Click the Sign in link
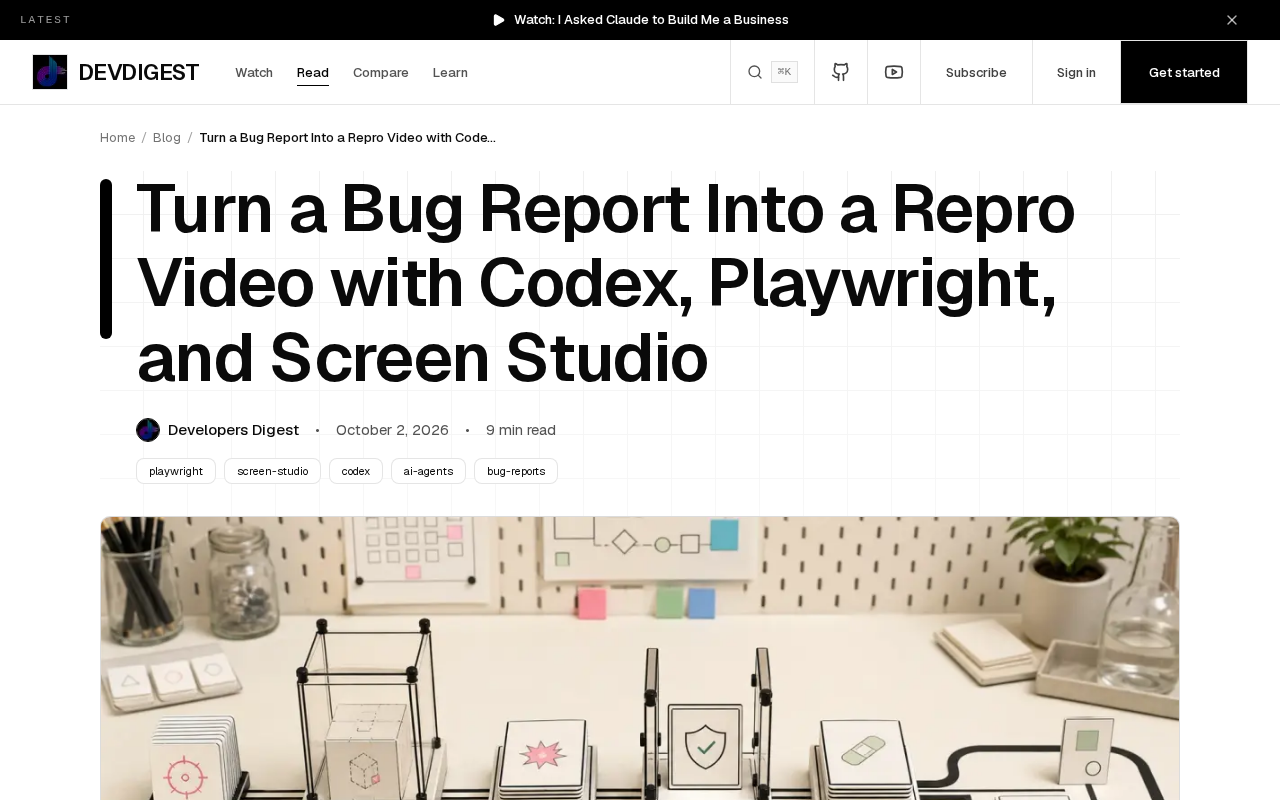 point(1076,72)
